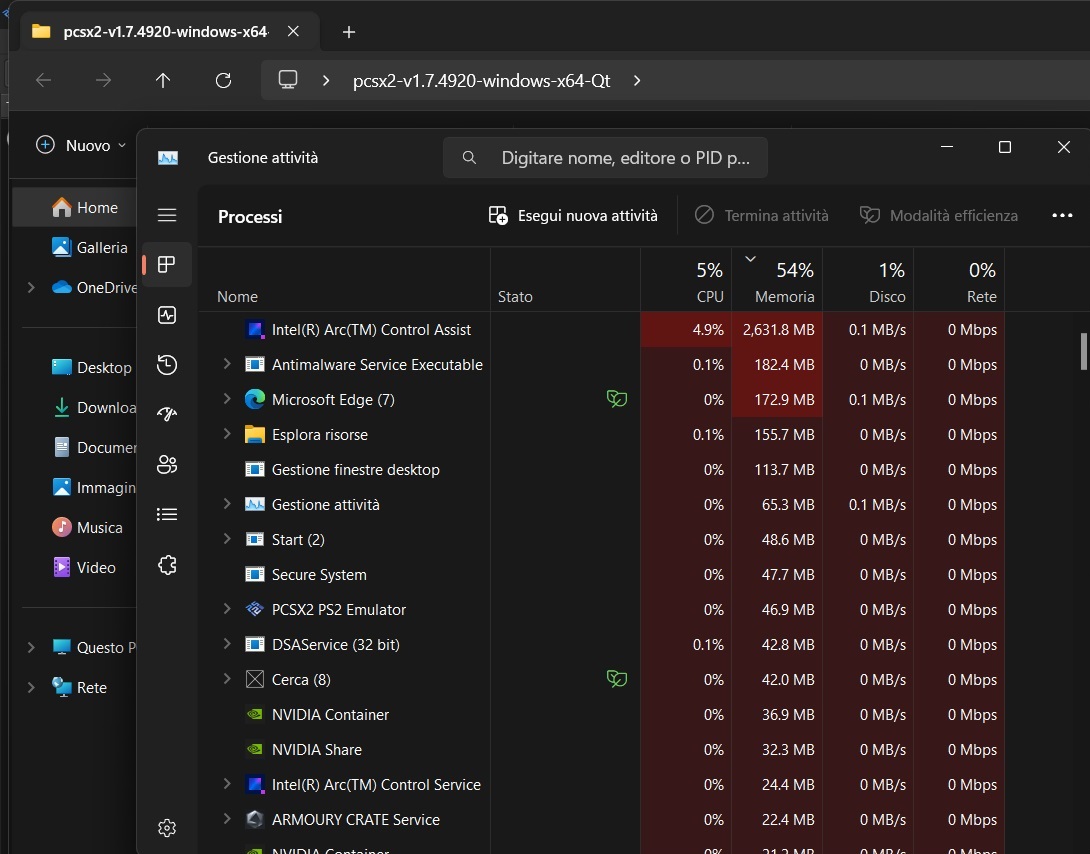Viewport: 1090px width, 854px height.
Task: Click the Intel Arc Control Assist process icon
Action: click(255, 329)
